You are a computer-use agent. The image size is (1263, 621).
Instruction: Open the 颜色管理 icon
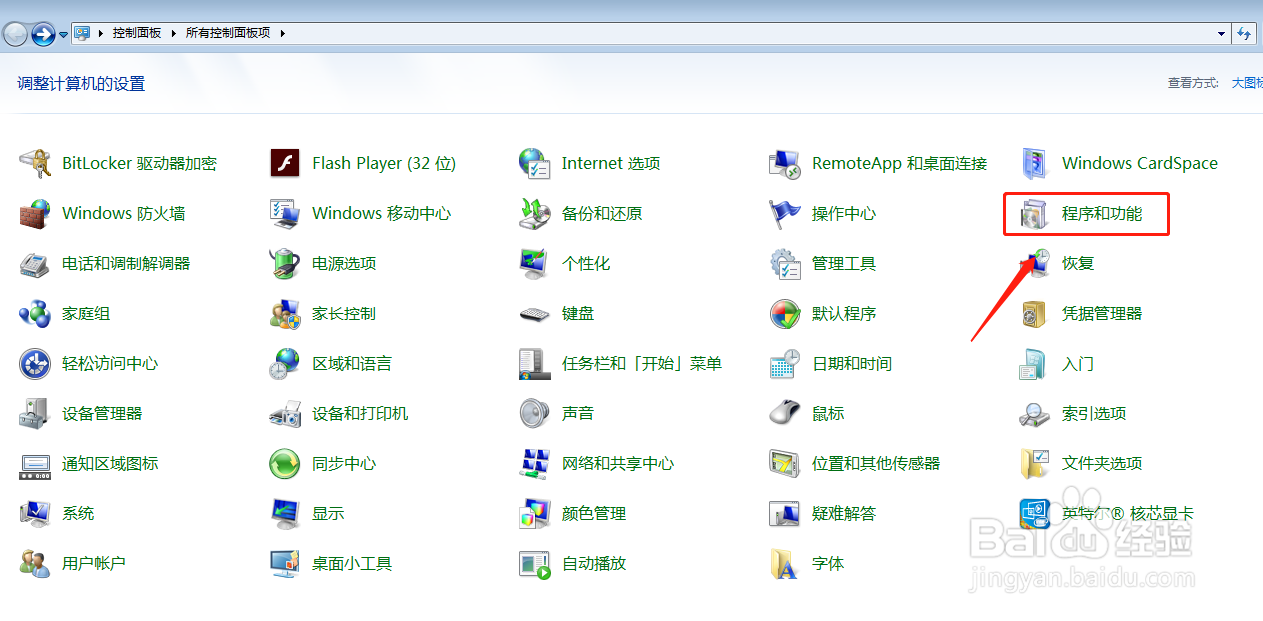535,513
